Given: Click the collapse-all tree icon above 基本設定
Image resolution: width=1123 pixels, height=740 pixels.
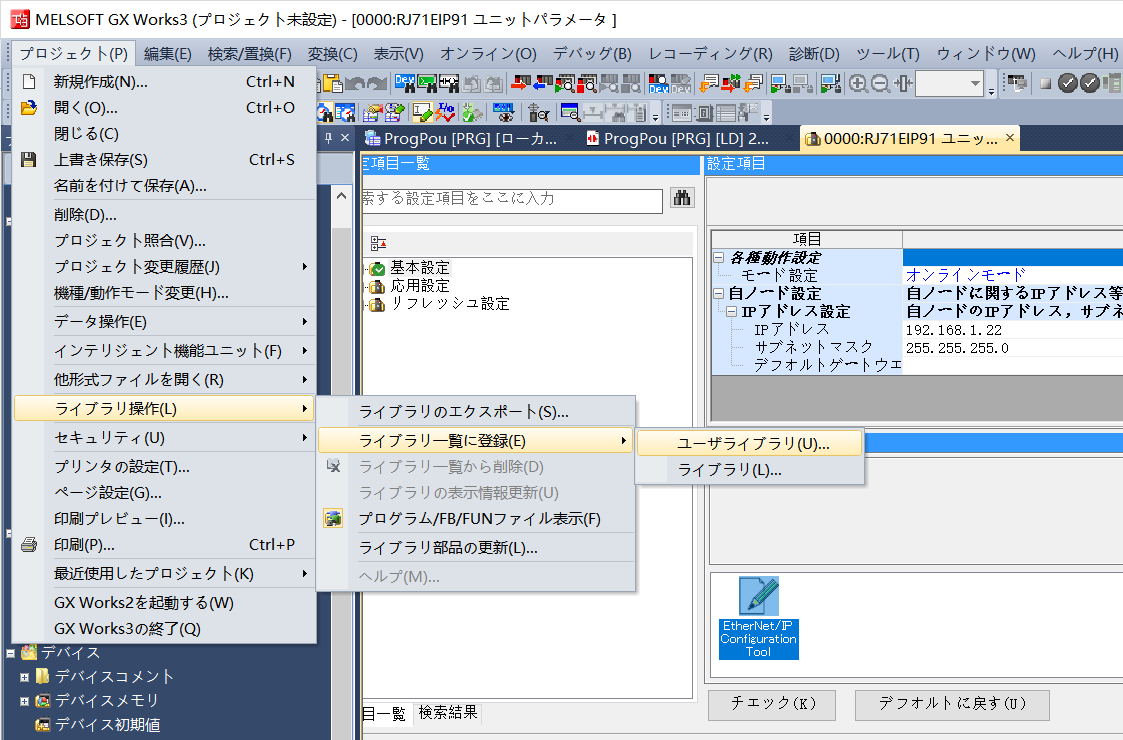Looking at the screenshot, I should tap(378, 243).
